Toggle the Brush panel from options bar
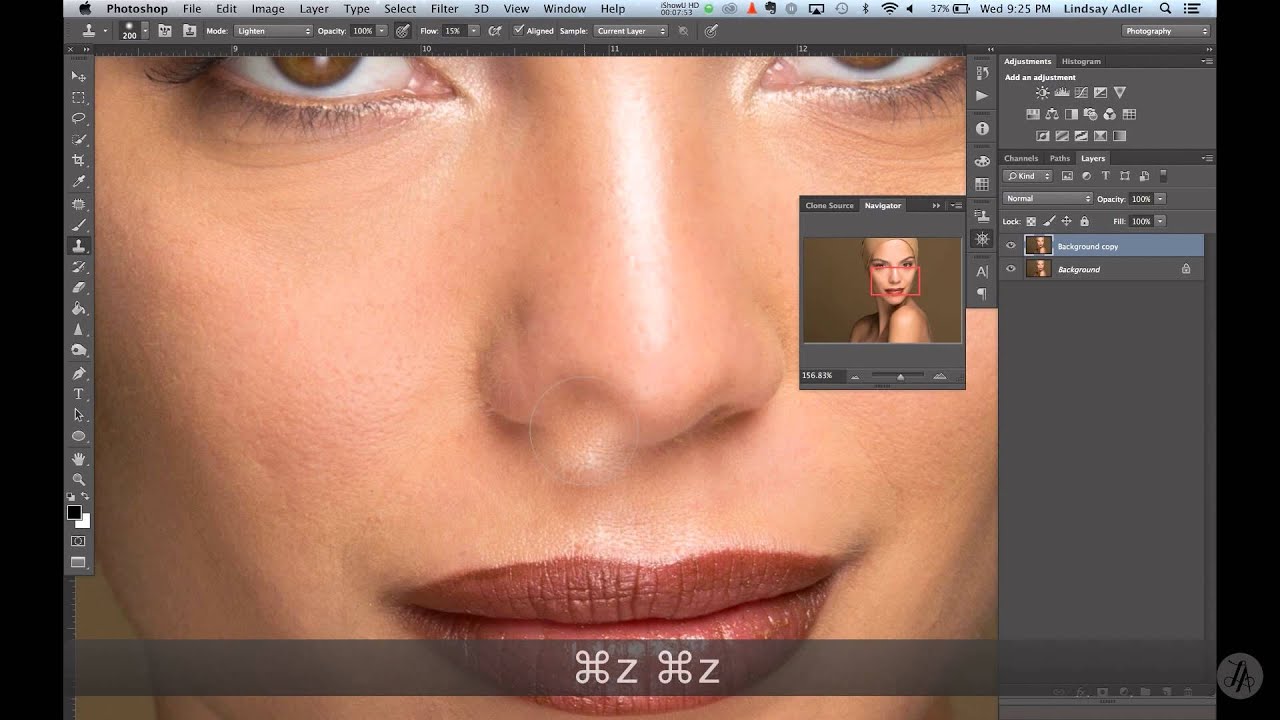Viewport: 1280px width, 720px height. point(164,31)
